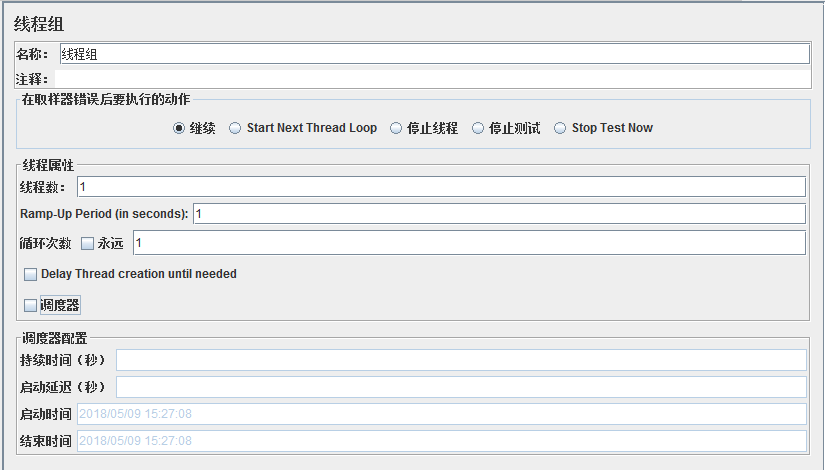Click the 启动时间 date field

pyautogui.click(x=440, y=414)
